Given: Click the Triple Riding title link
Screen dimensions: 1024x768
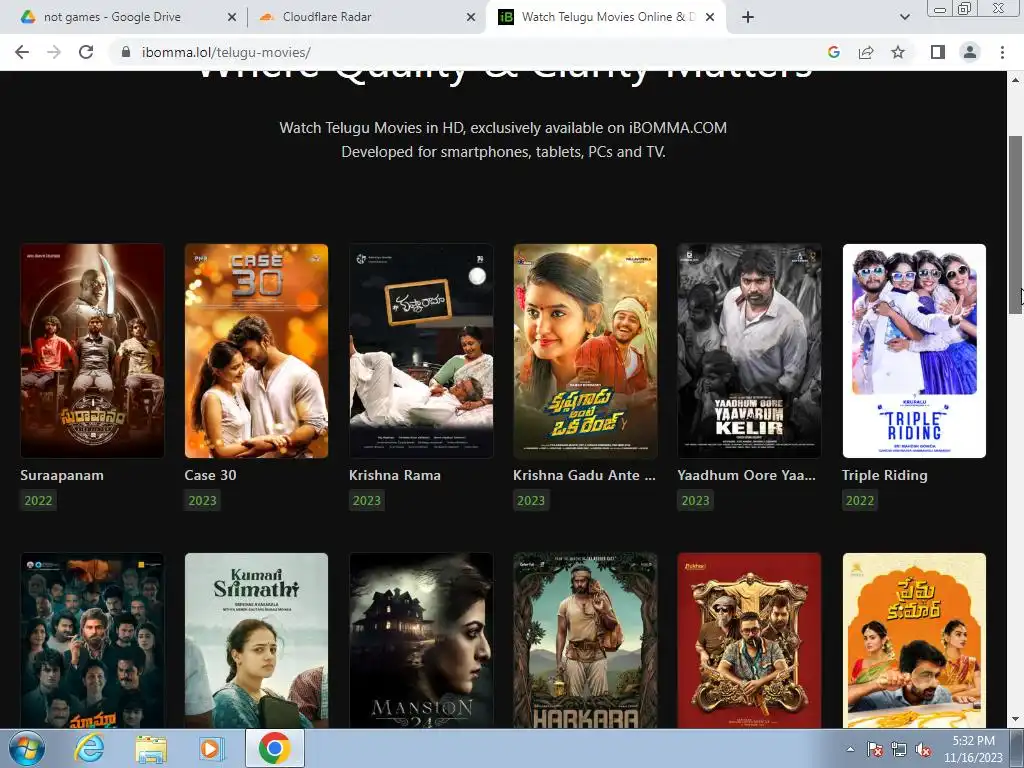Looking at the screenshot, I should pos(885,475).
